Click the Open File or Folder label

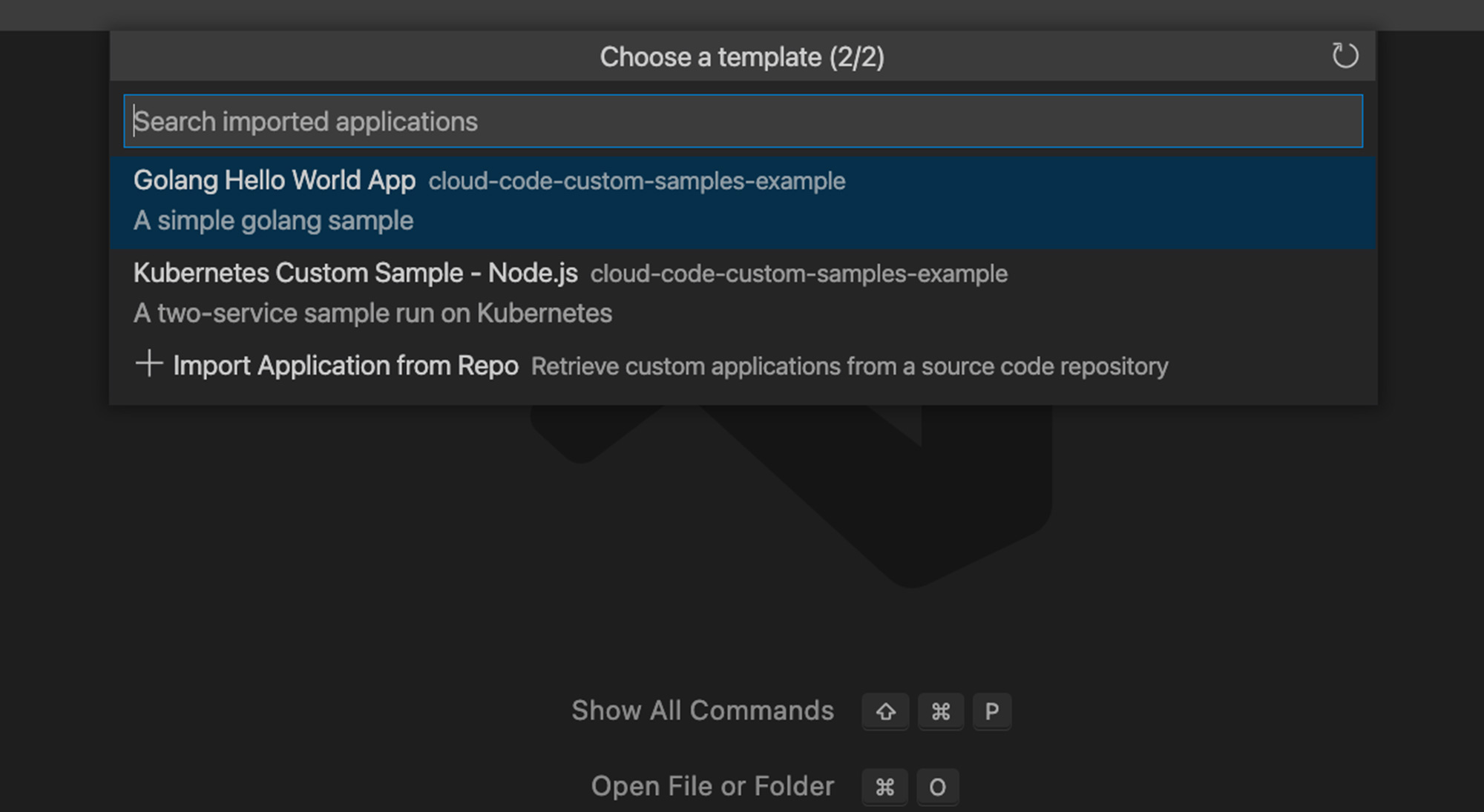(x=712, y=786)
